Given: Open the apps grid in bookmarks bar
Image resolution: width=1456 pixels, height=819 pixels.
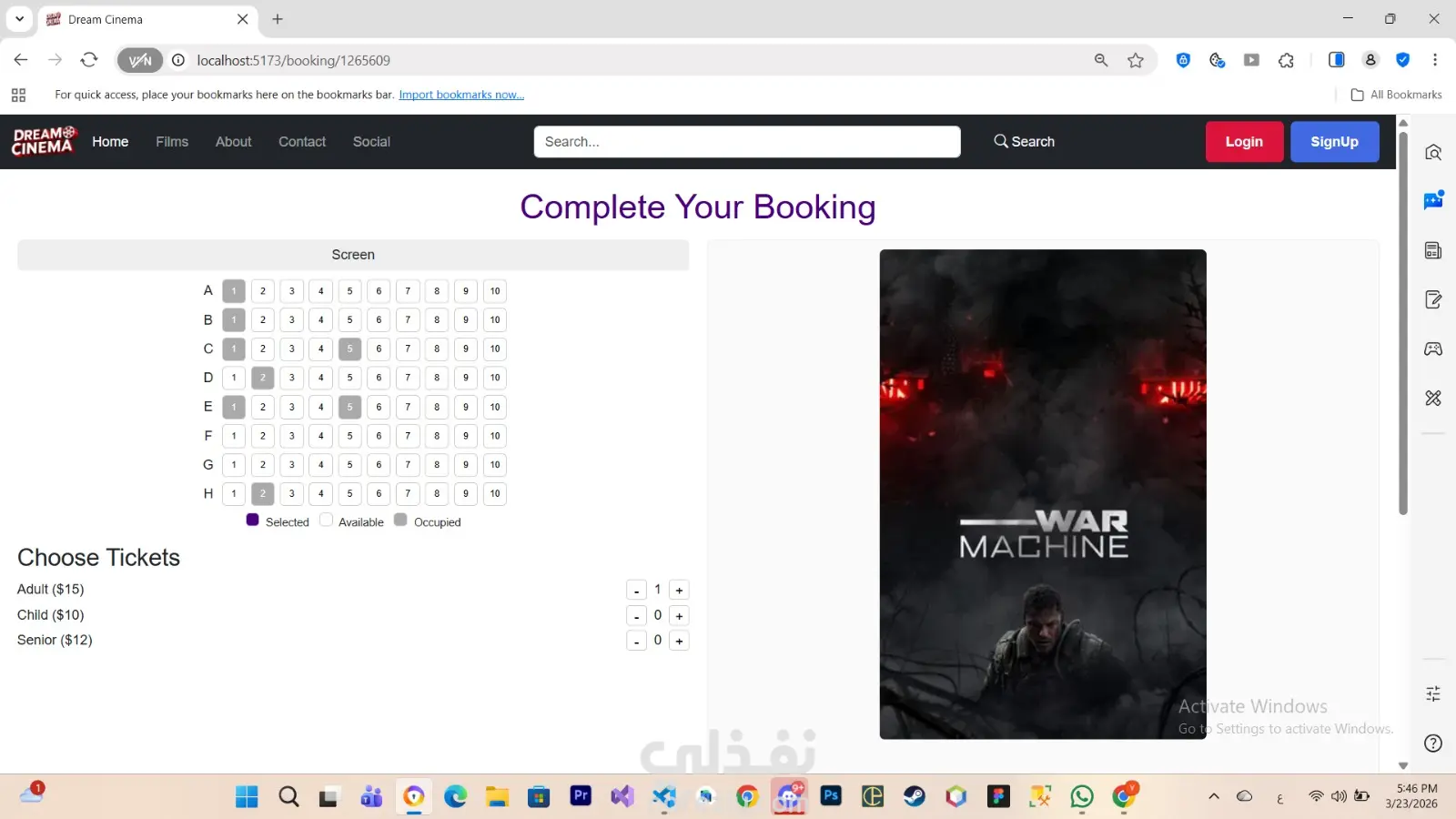Looking at the screenshot, I should (18, 95).
